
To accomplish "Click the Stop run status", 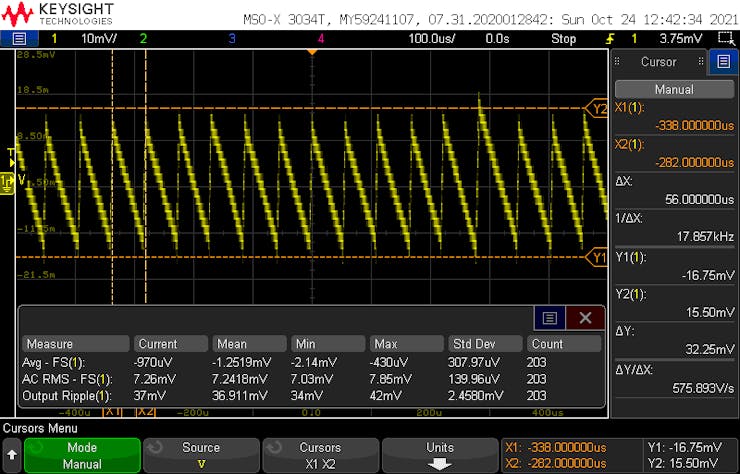I will [x=564, y=38].
